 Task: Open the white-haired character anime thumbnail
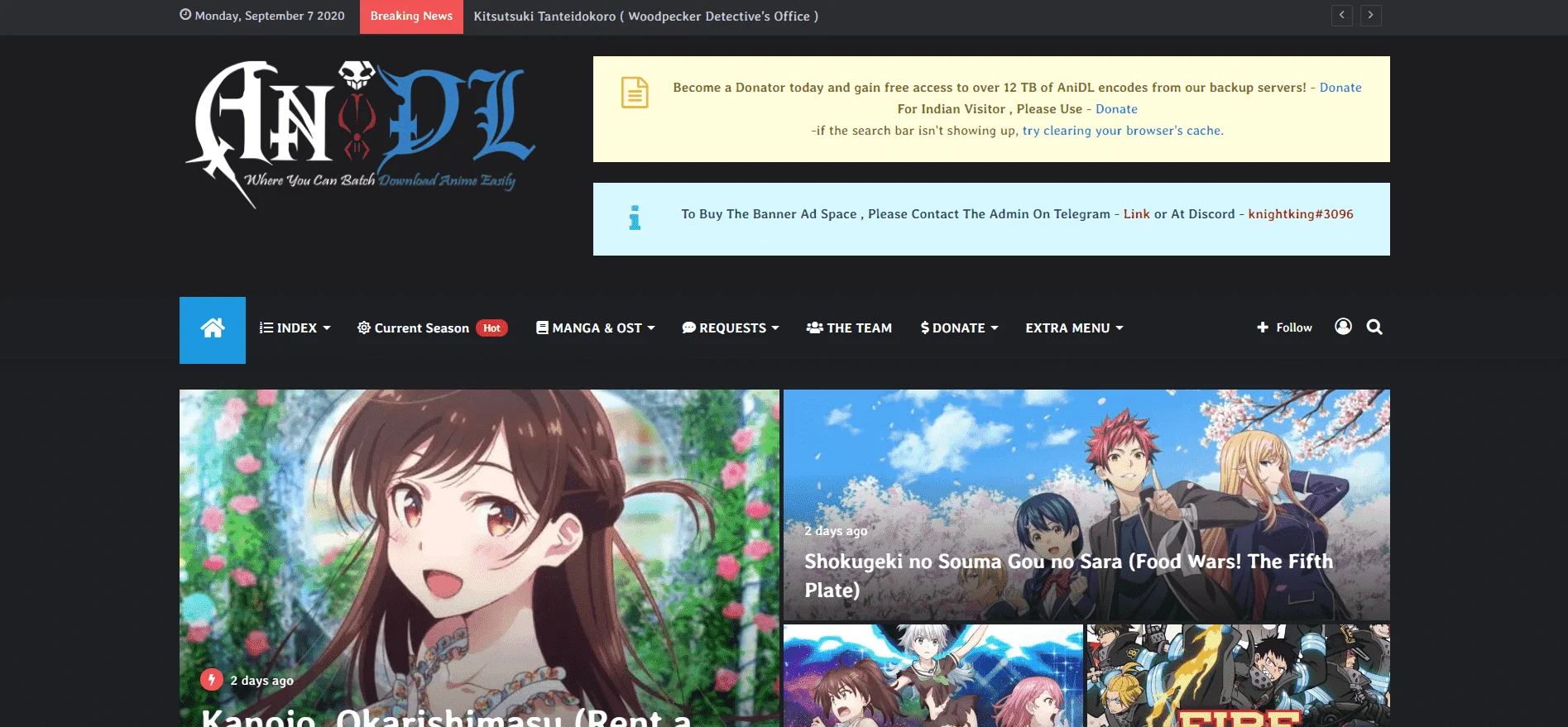click(933, 676)
